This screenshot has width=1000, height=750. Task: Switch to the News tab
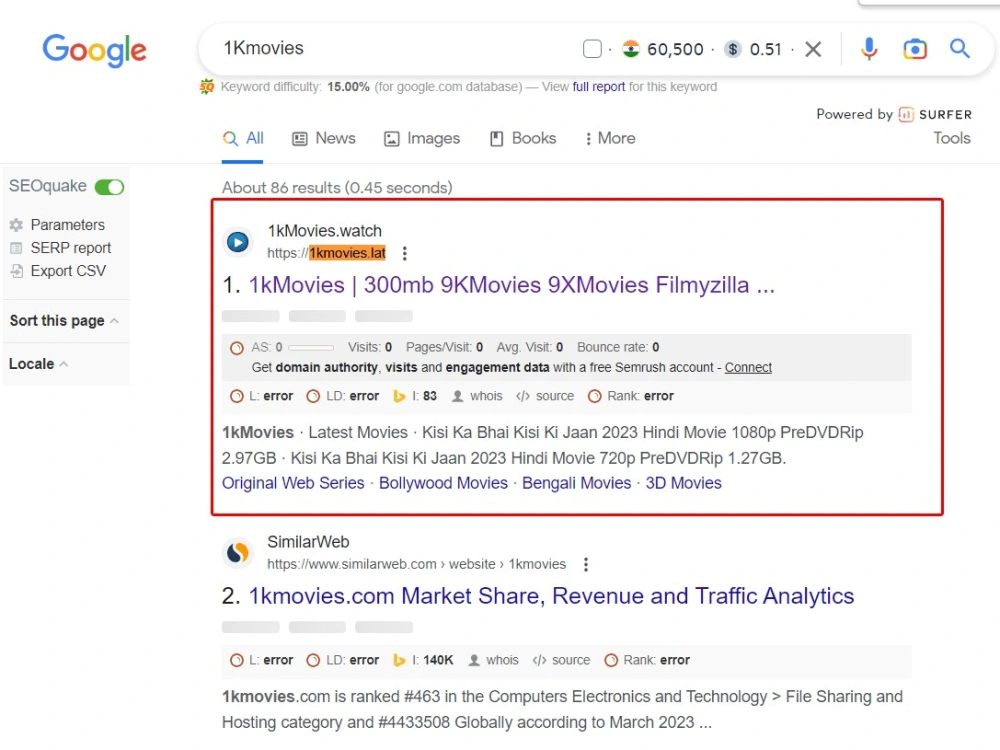tap(324, 138)
